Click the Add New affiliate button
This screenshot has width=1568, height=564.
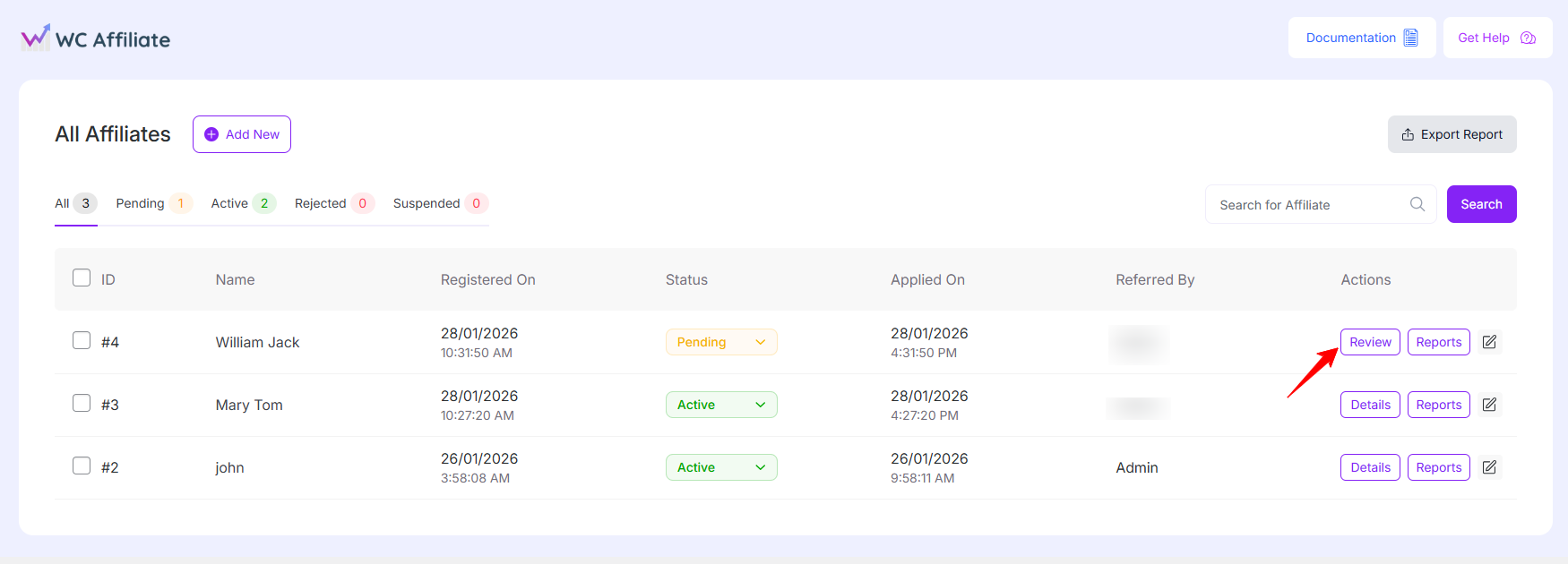(242, 134)
